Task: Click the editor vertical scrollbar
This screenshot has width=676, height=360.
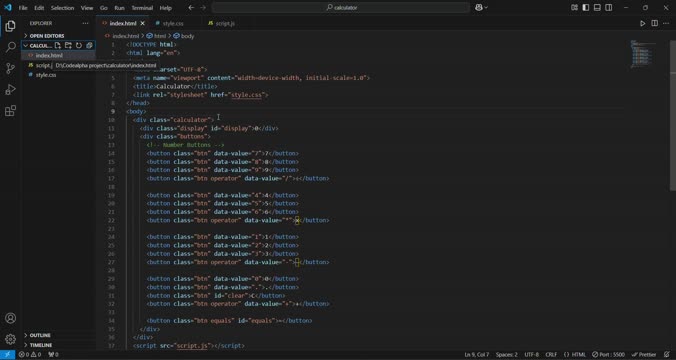Action: pos(673,115)
